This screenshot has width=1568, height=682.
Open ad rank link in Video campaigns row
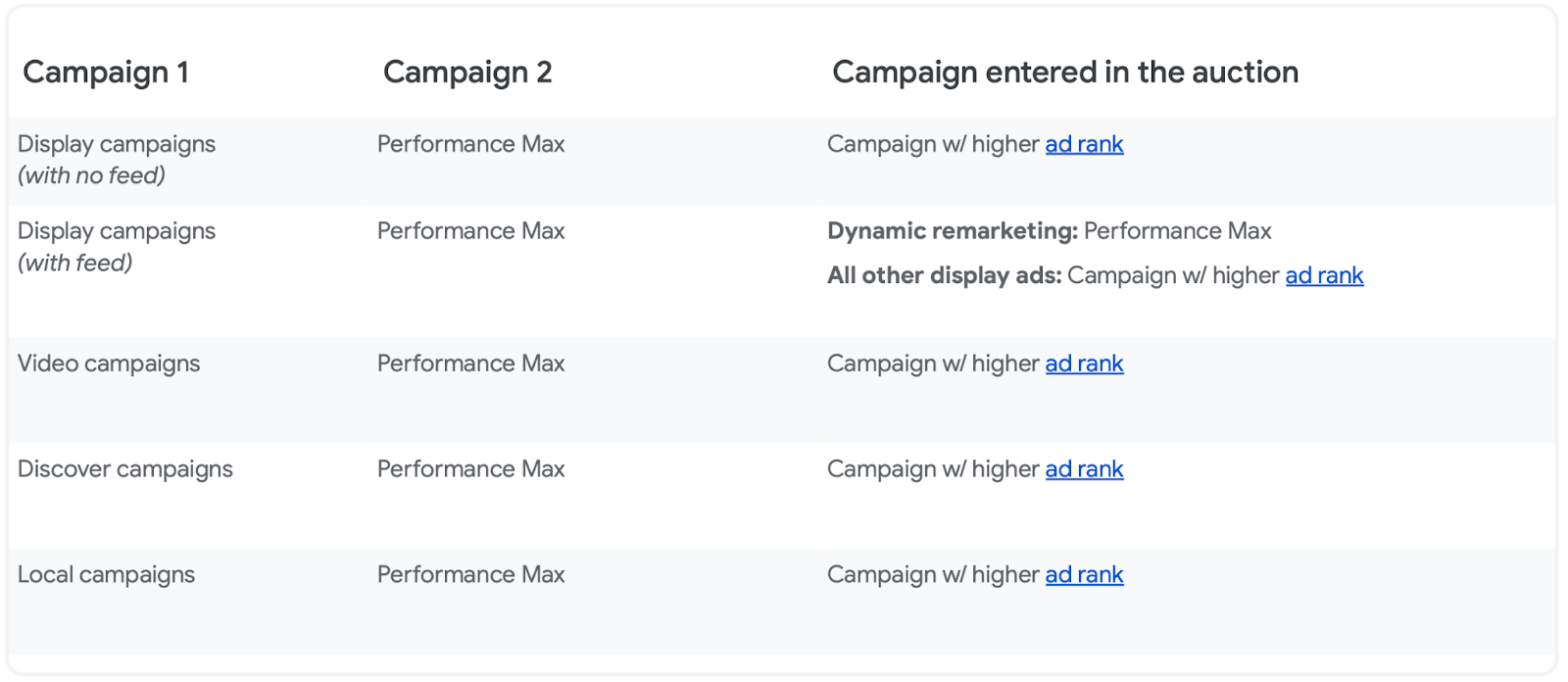[1084, 364]
